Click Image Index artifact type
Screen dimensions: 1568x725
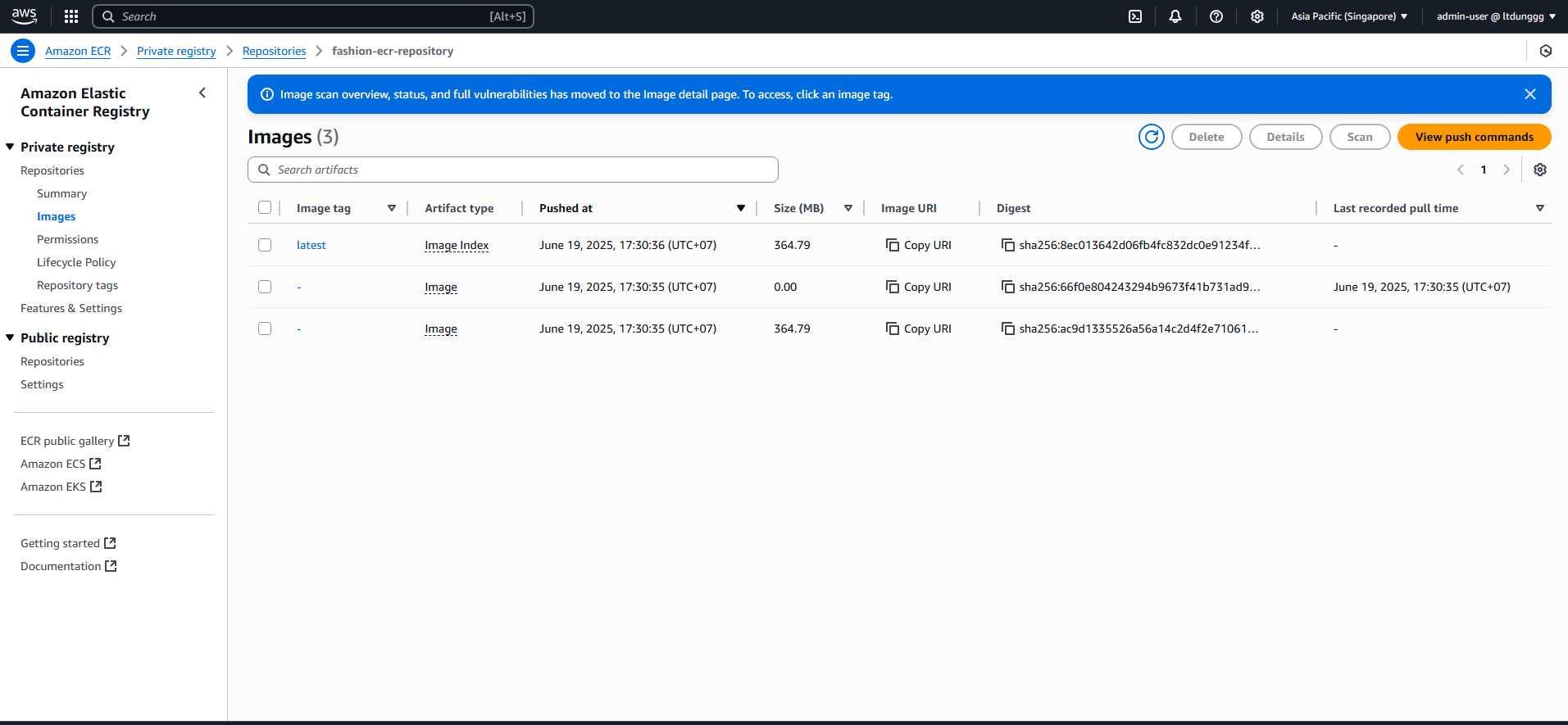tap(457, 245)
